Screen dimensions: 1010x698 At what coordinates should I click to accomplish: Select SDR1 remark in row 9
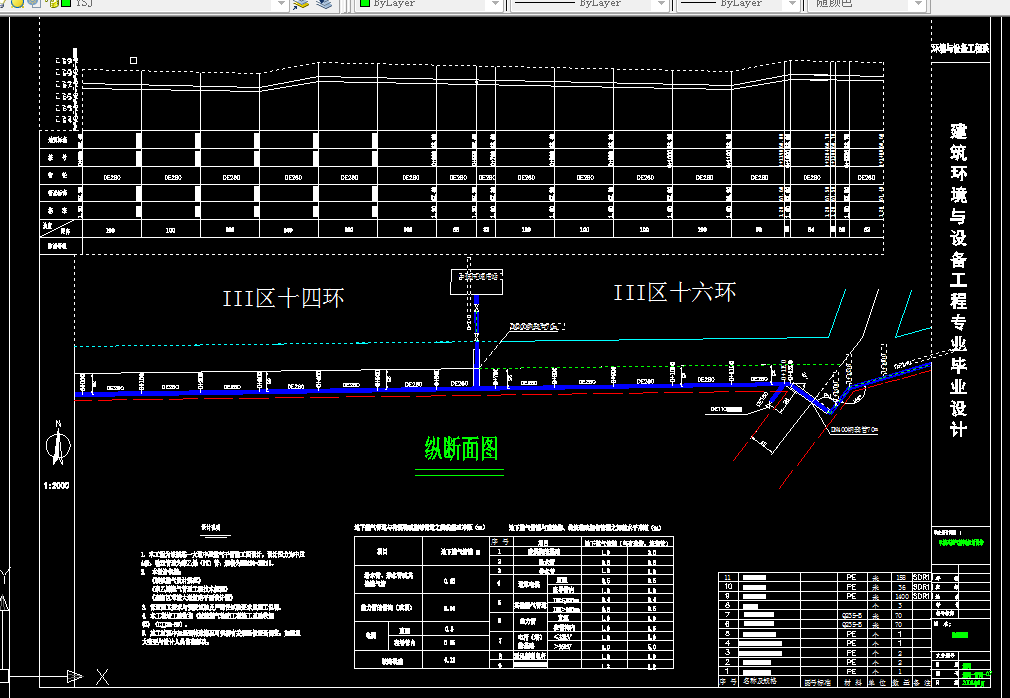point(921,596)
